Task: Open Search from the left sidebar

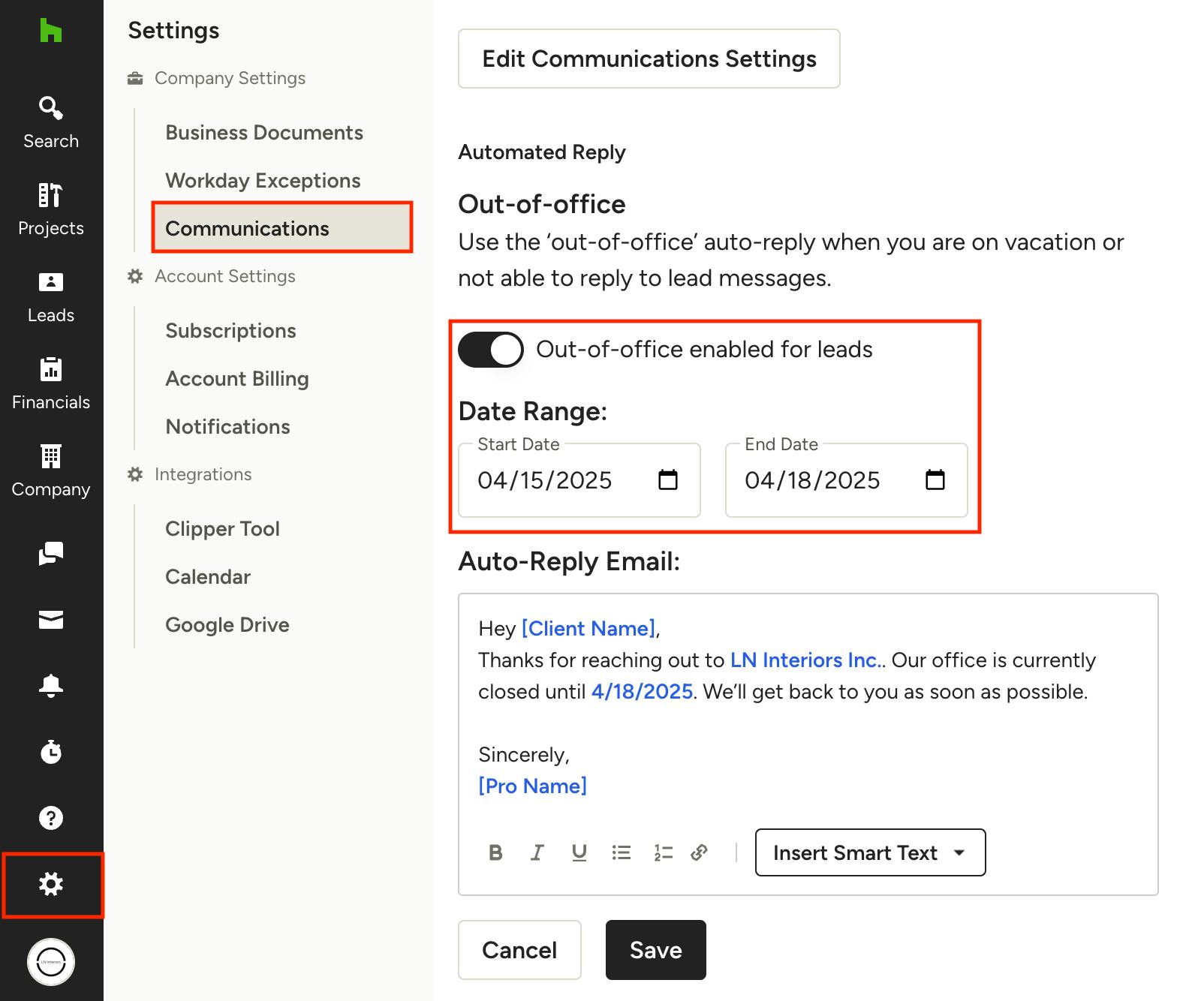Action: (50, 122)
